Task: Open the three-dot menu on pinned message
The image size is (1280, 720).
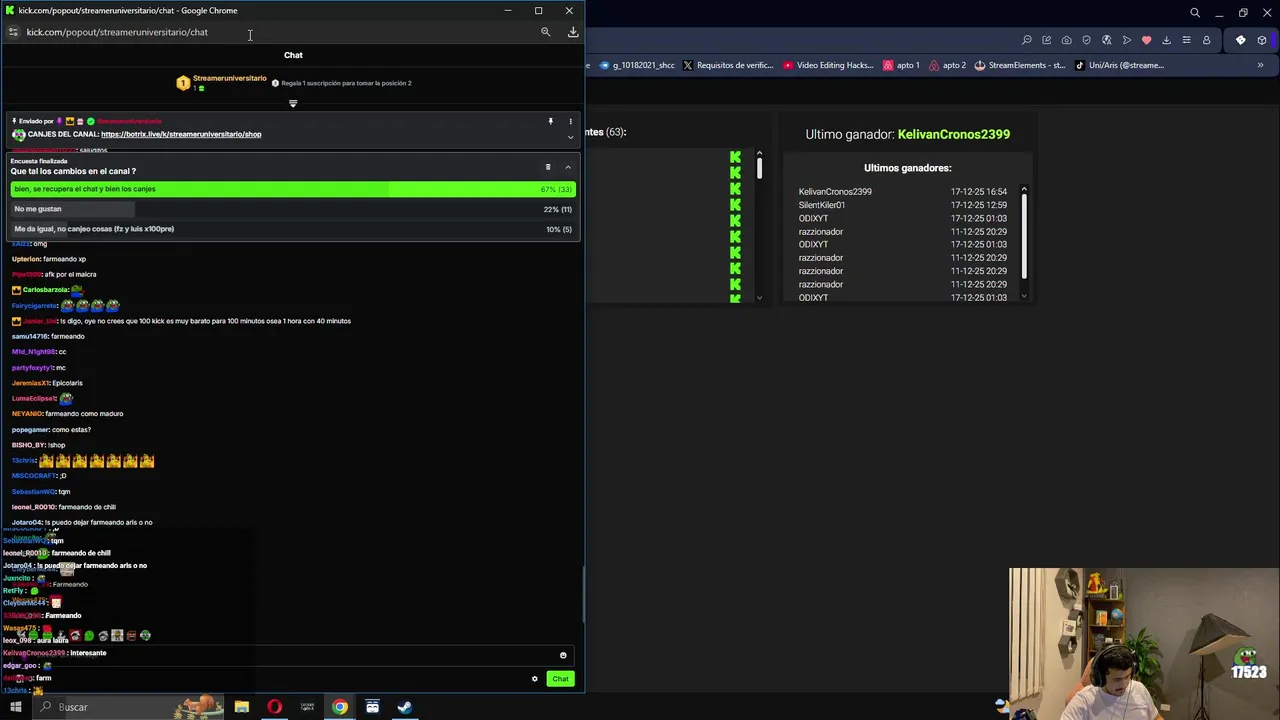Action: [571, 121]
